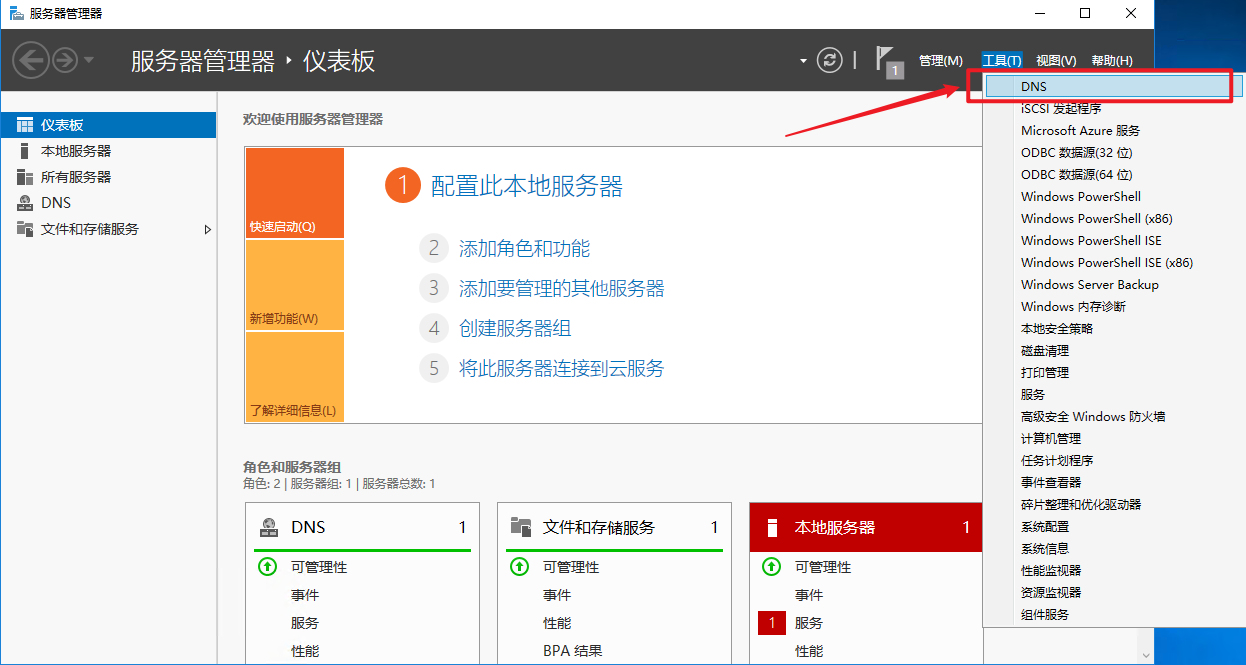Expand the 文件和存储服务 submenu arrow
1246x665 pixels.
(x=207, y=229)
